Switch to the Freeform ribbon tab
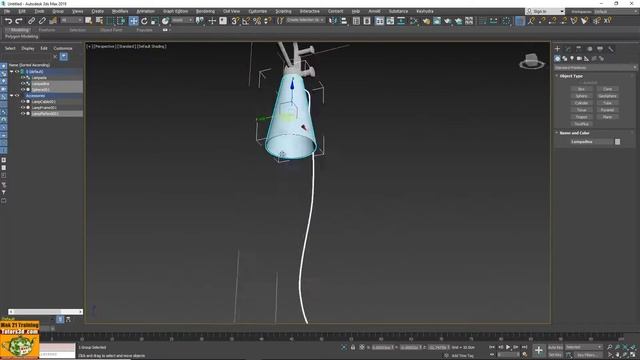The image size is (640, 360). pyautogui.click(x=47, y=30)
